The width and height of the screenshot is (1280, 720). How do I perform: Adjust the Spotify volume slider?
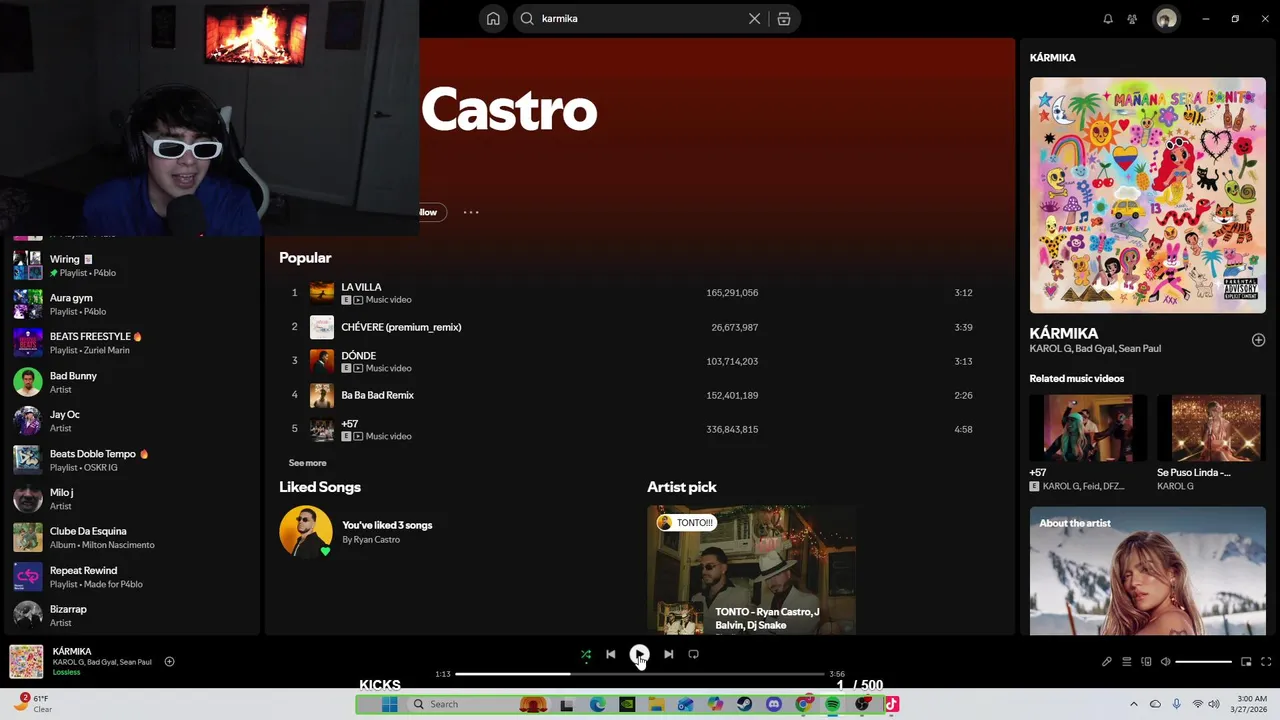[1204, 661]
